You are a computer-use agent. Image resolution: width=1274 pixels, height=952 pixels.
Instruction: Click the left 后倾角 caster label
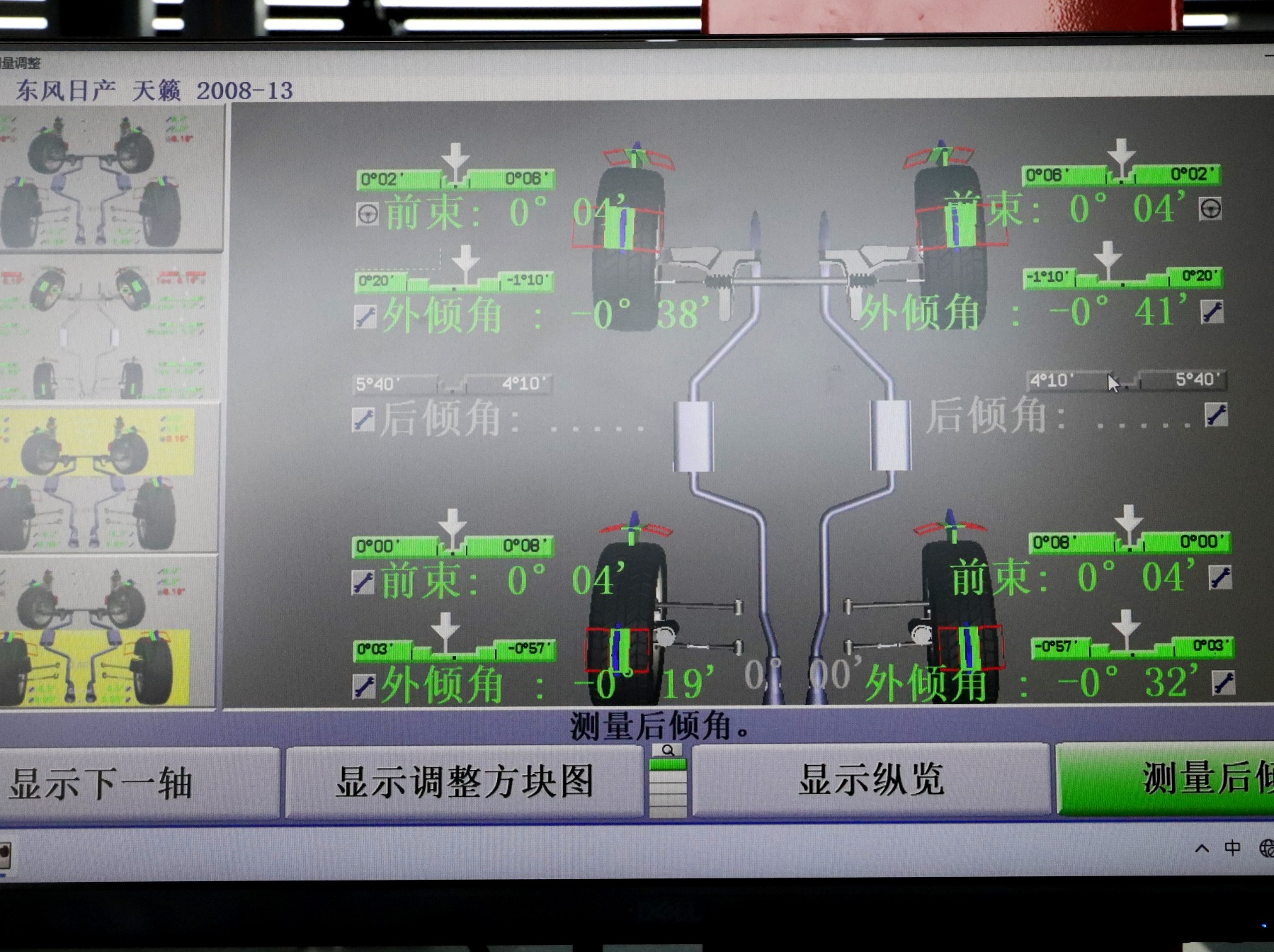coord(451,418)
